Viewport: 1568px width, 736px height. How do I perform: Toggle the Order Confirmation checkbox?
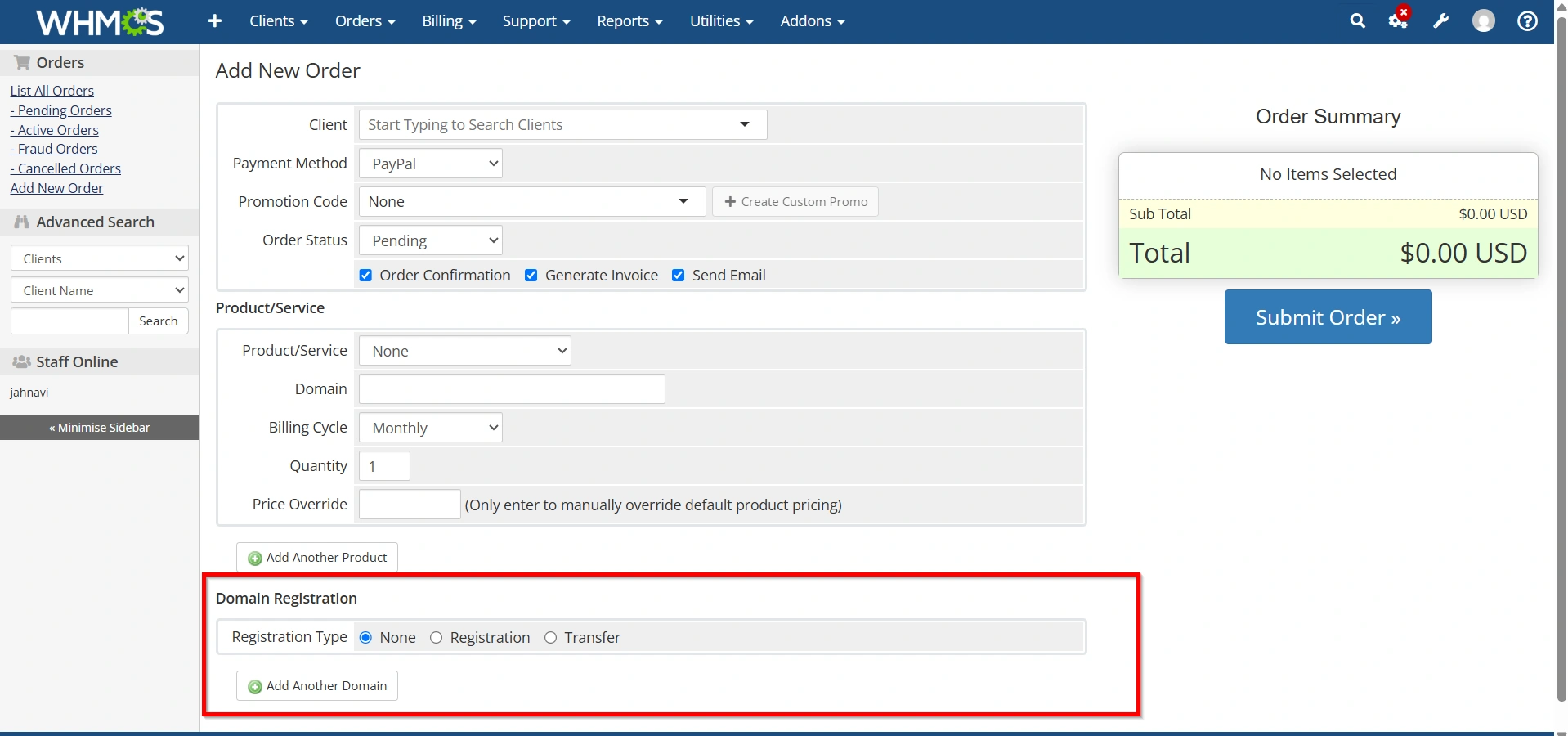[365, 276]
